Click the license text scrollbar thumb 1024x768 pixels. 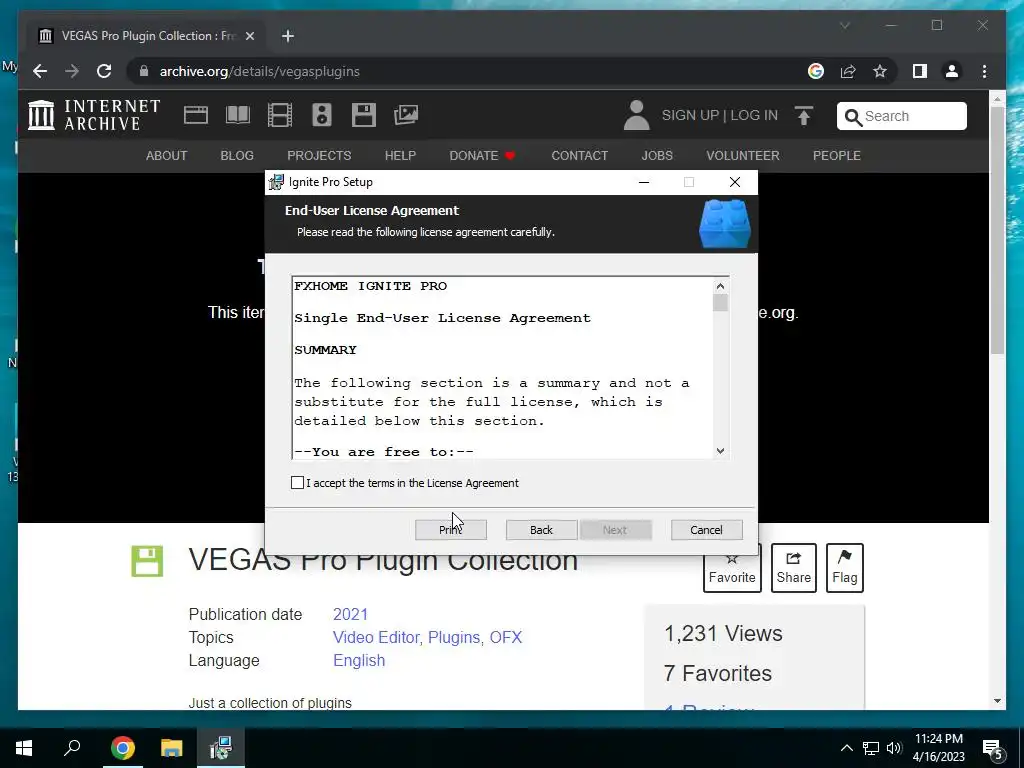point(720,303)
